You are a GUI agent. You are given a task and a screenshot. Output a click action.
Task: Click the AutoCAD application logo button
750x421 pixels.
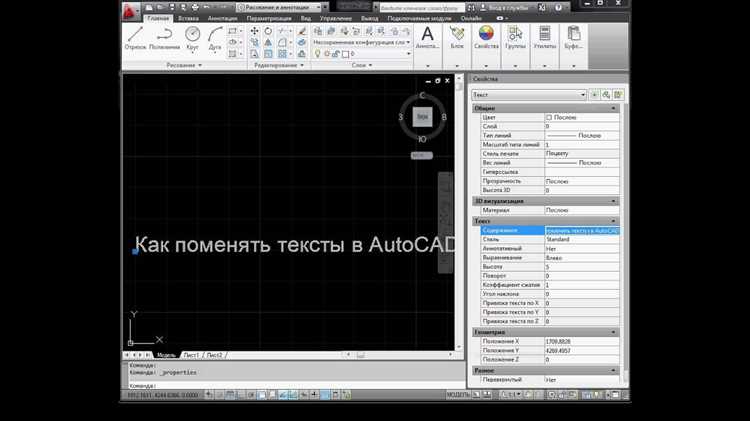[133, 9]
